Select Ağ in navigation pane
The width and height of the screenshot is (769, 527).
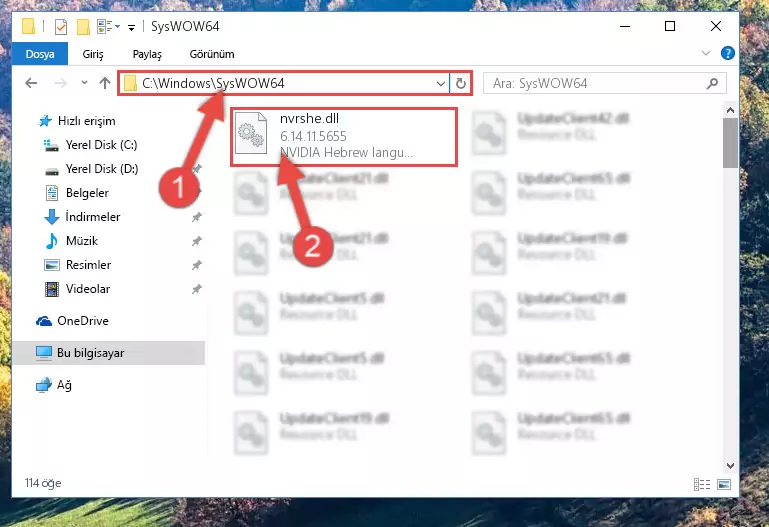(54, 385)
